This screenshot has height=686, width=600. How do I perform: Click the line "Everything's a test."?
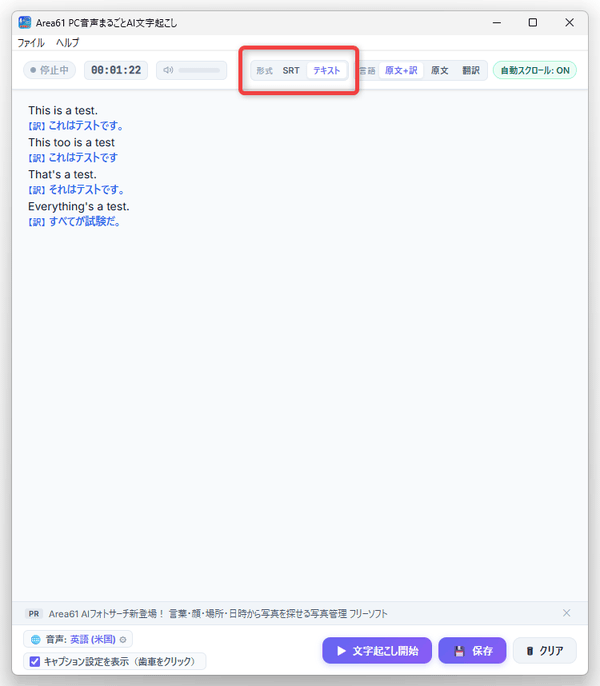[x=79, y=206]
